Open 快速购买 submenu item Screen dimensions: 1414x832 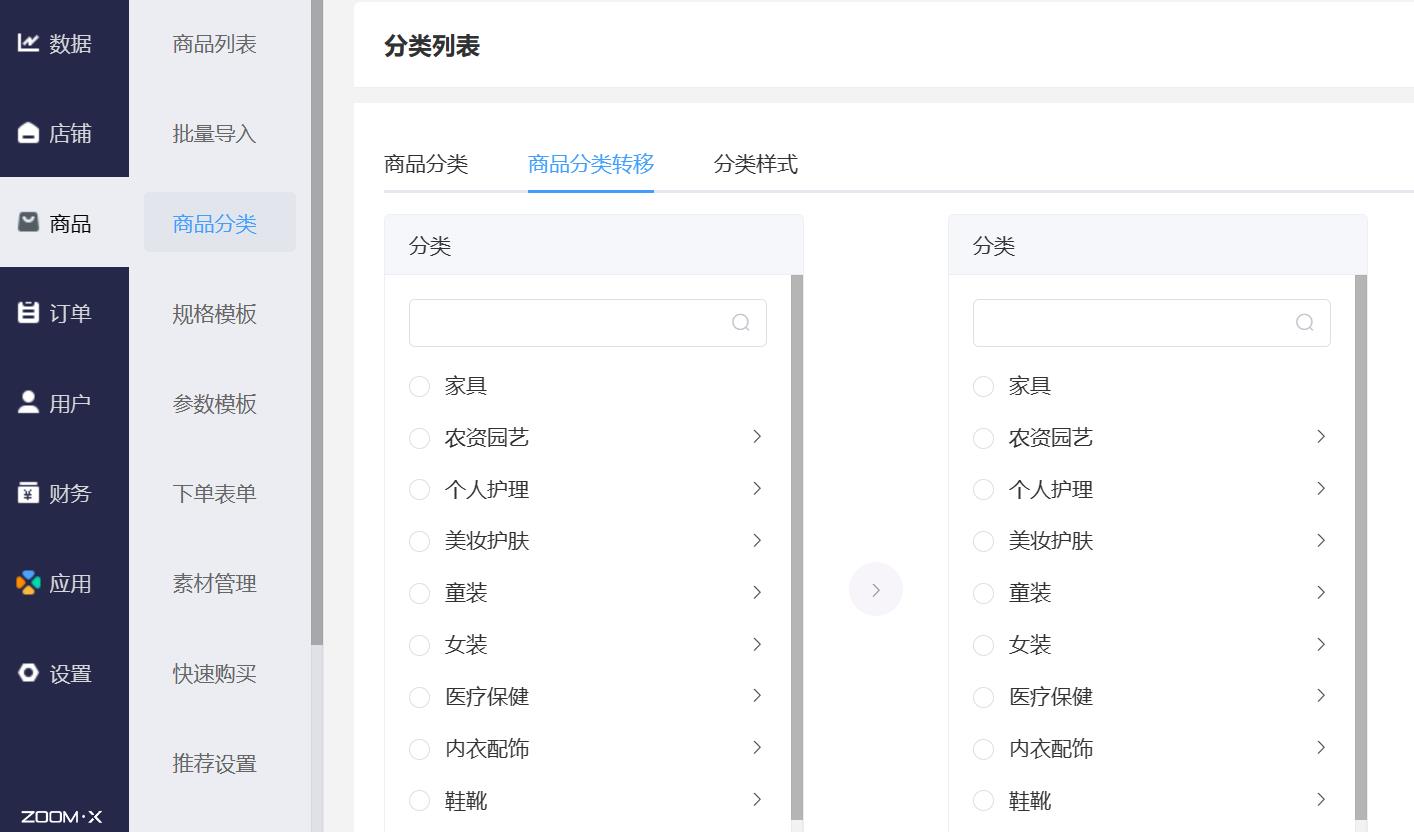coord(214,674)
